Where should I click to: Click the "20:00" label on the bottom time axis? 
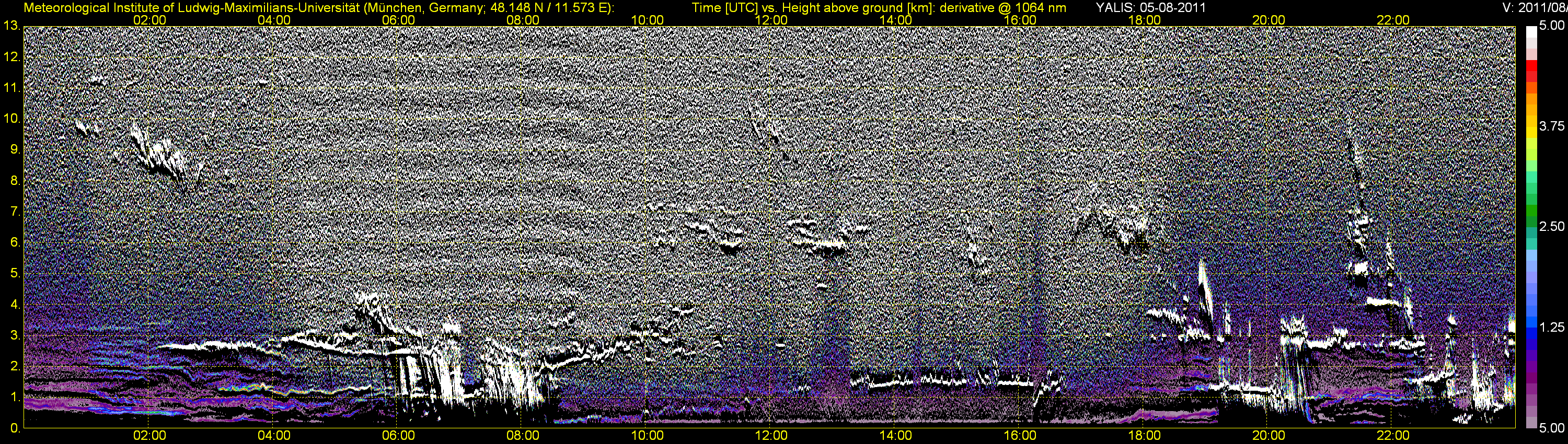pyautogui.click(x=1269, y=436)
